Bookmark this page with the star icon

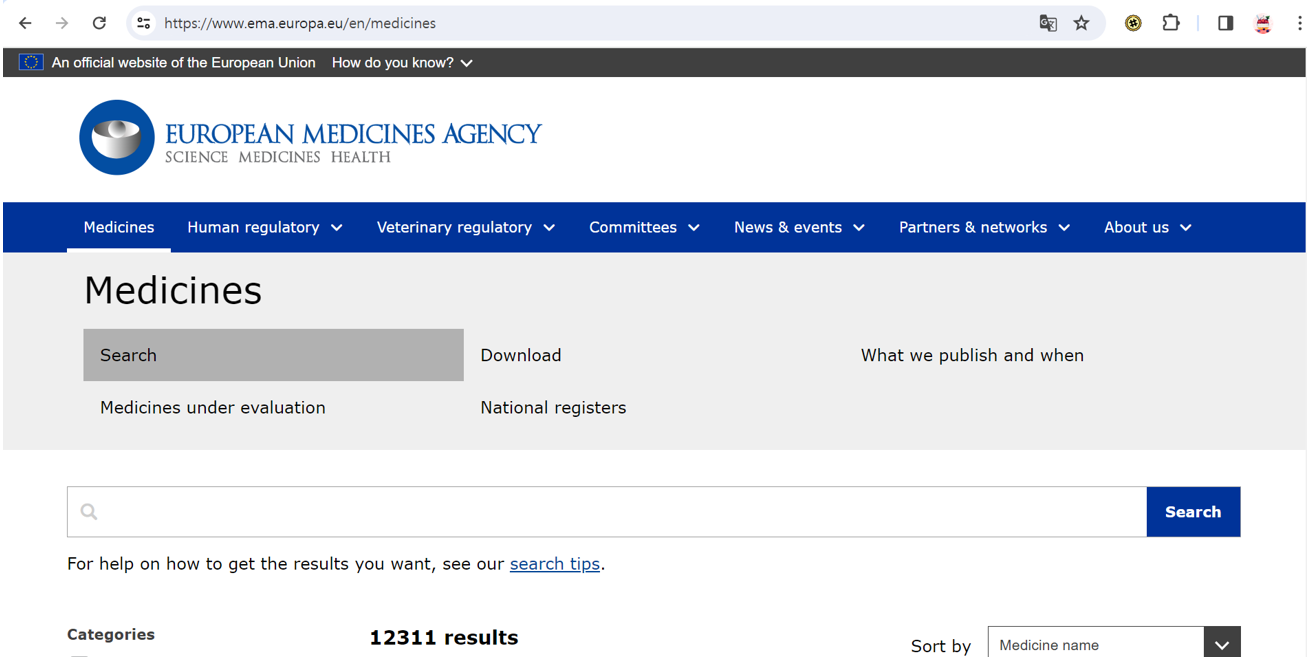coord(1081,23)
